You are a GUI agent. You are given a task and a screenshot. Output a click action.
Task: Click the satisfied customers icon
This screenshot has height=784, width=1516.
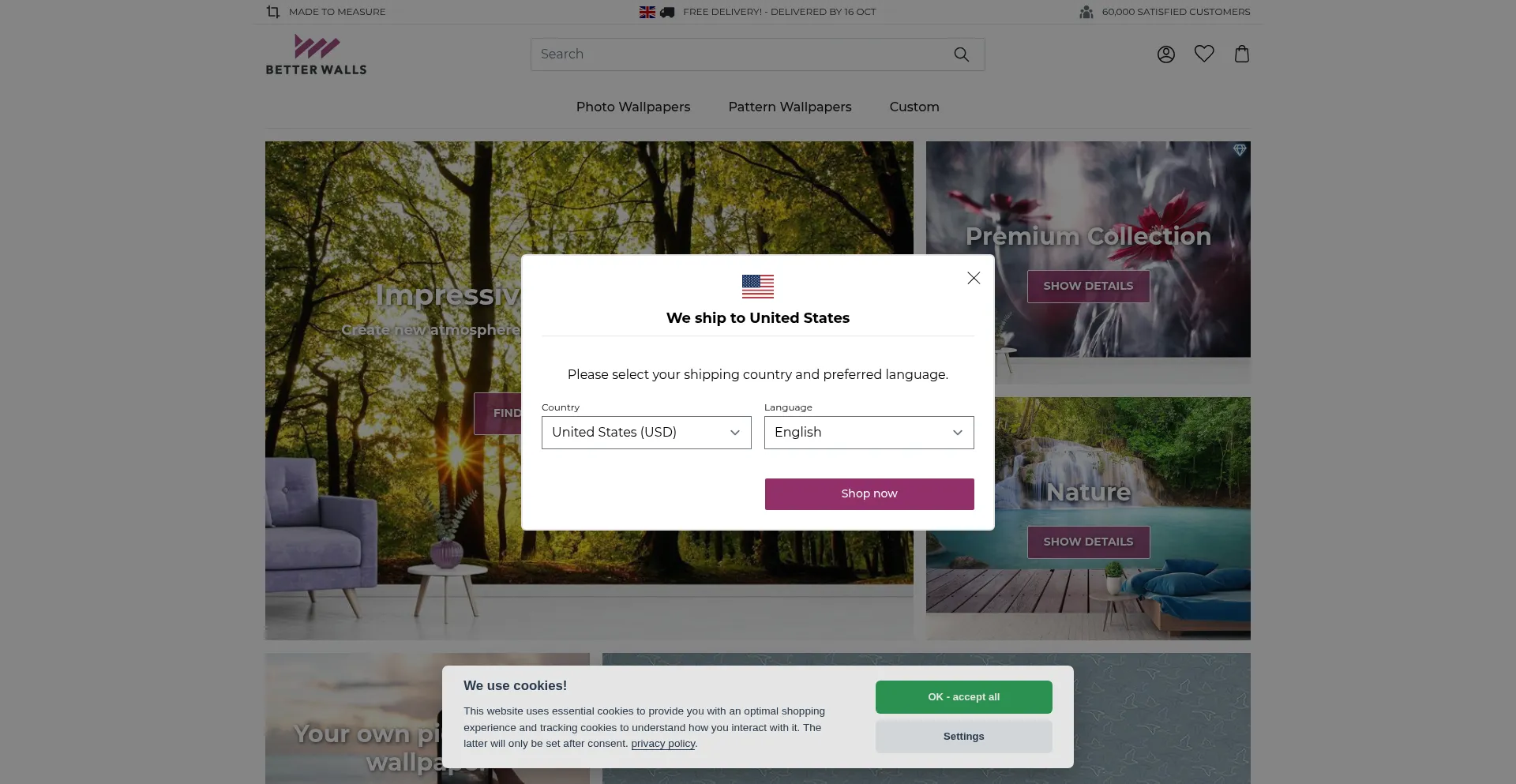pos(1086,12)
